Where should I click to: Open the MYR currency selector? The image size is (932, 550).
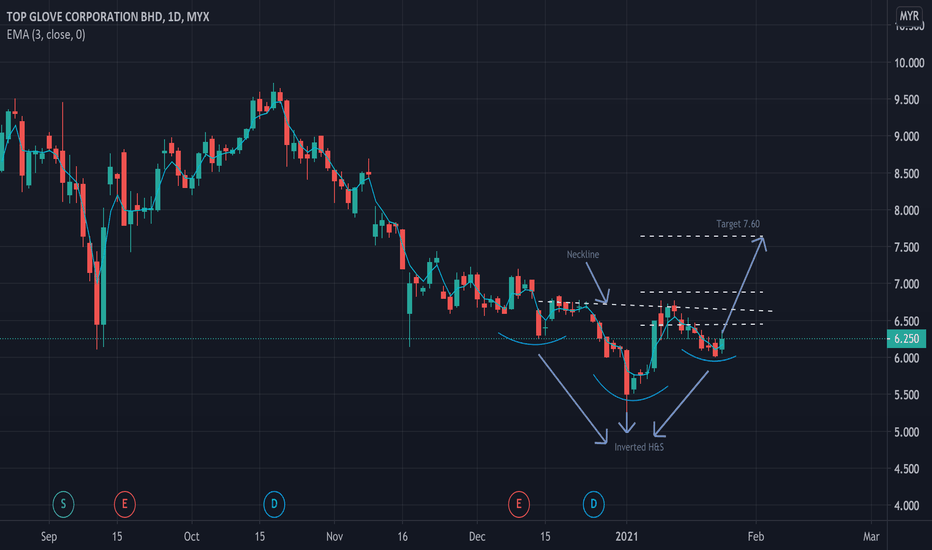[x=909, y=16]
